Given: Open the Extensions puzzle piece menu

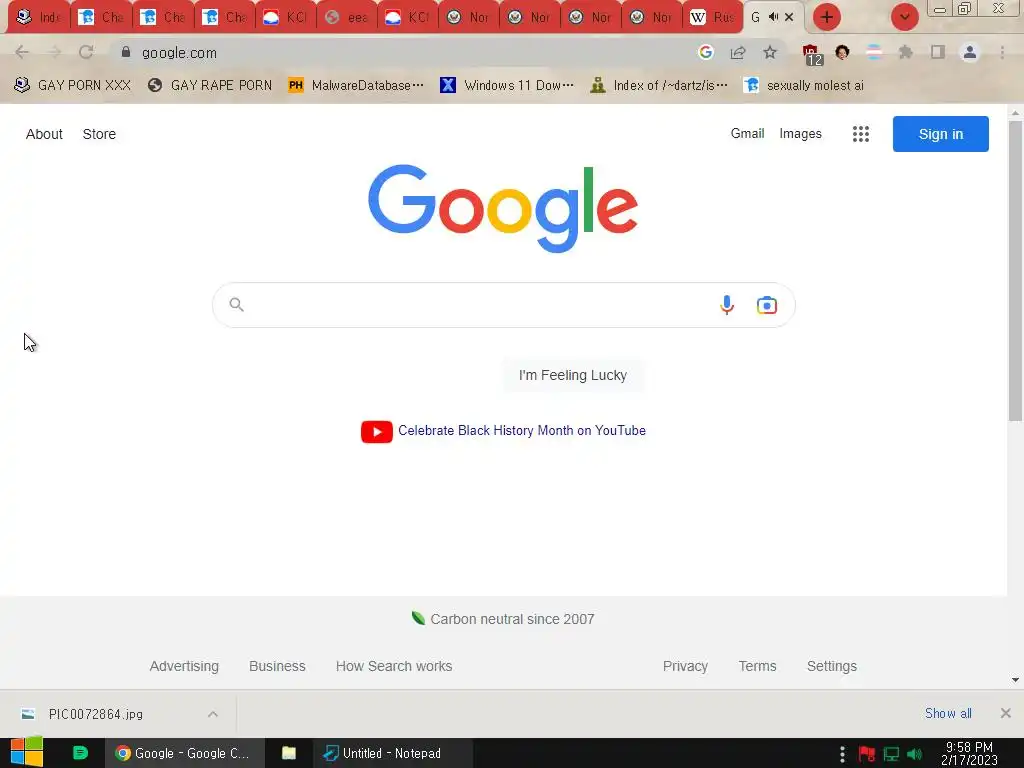Looking at the screenshot, I should coord(906,52).
